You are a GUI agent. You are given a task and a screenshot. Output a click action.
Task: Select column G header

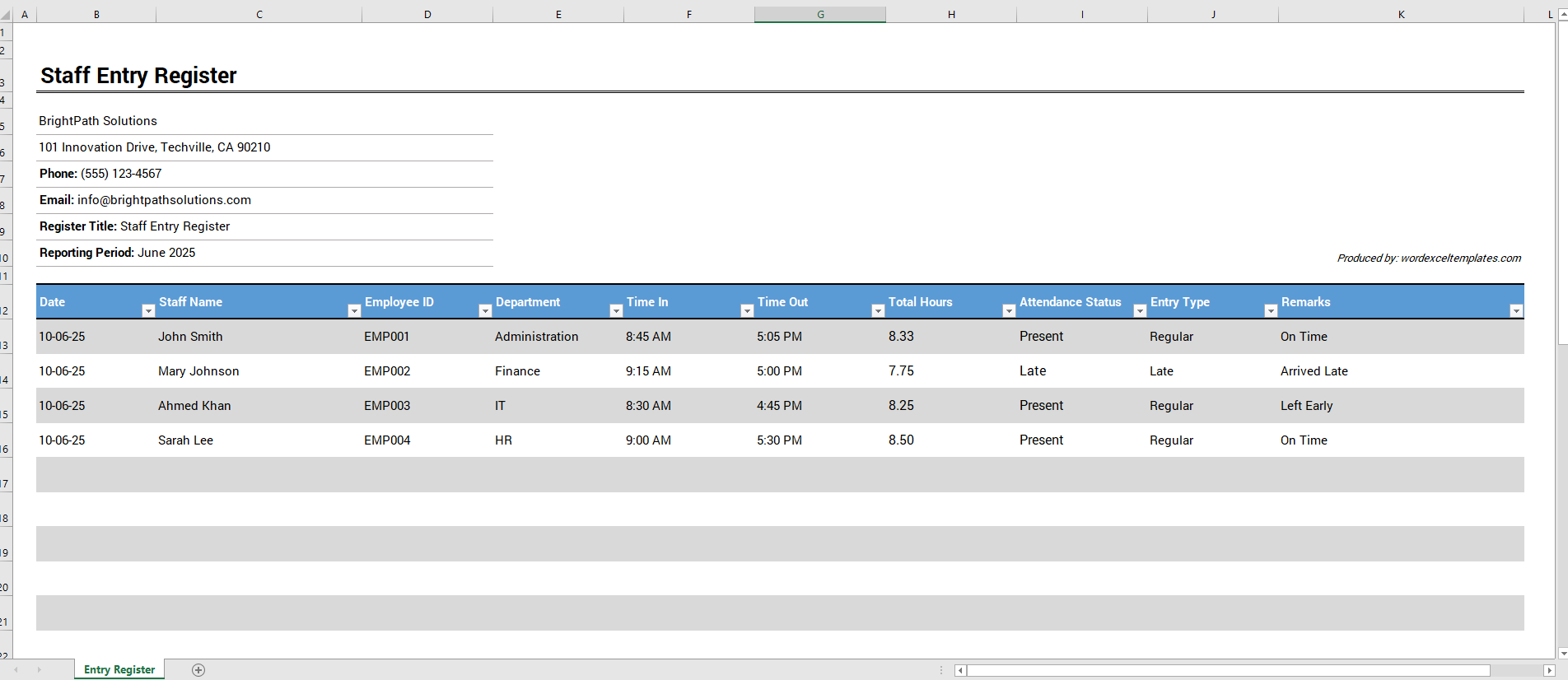(x=820, y=14)
